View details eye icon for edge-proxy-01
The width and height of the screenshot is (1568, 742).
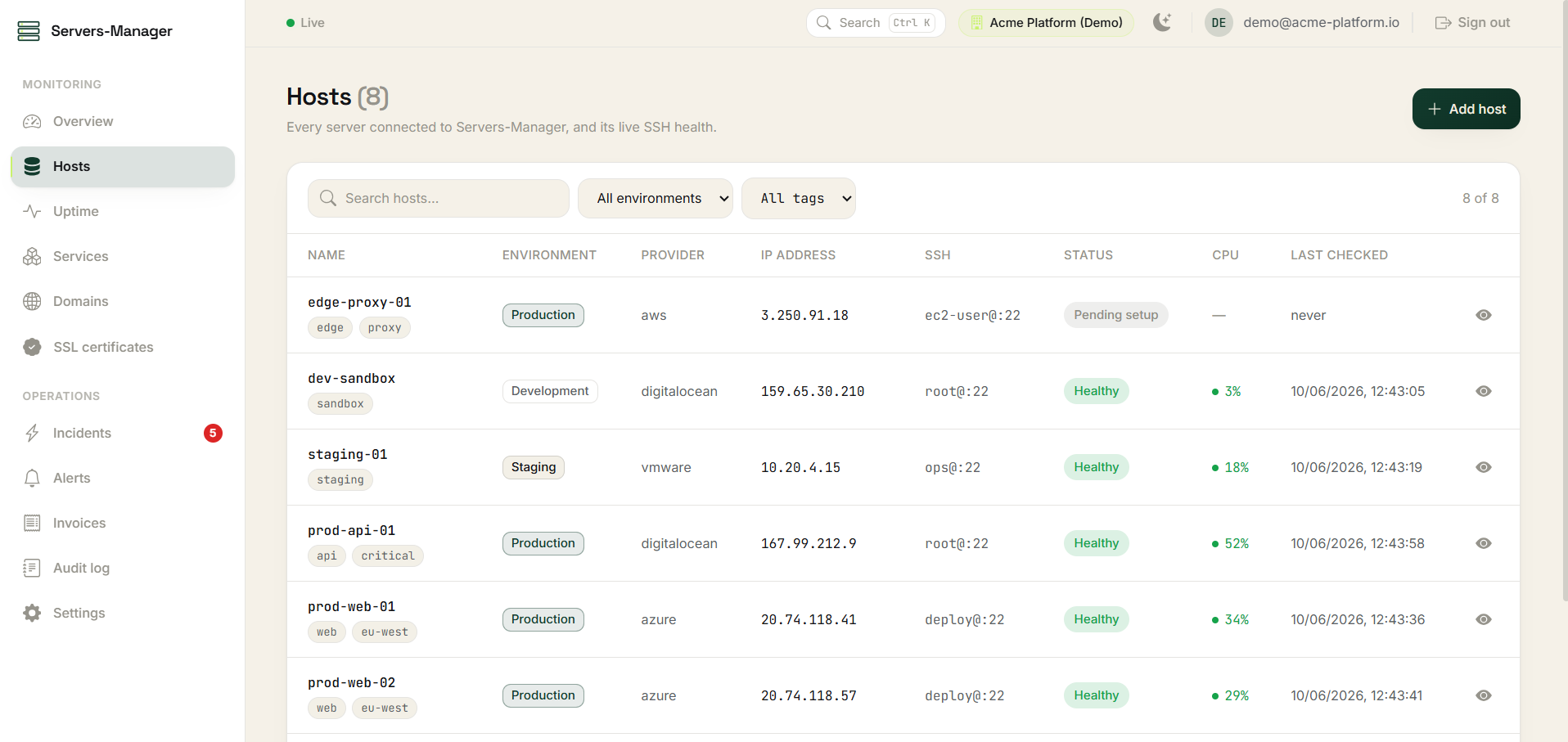click(1484, 315)
